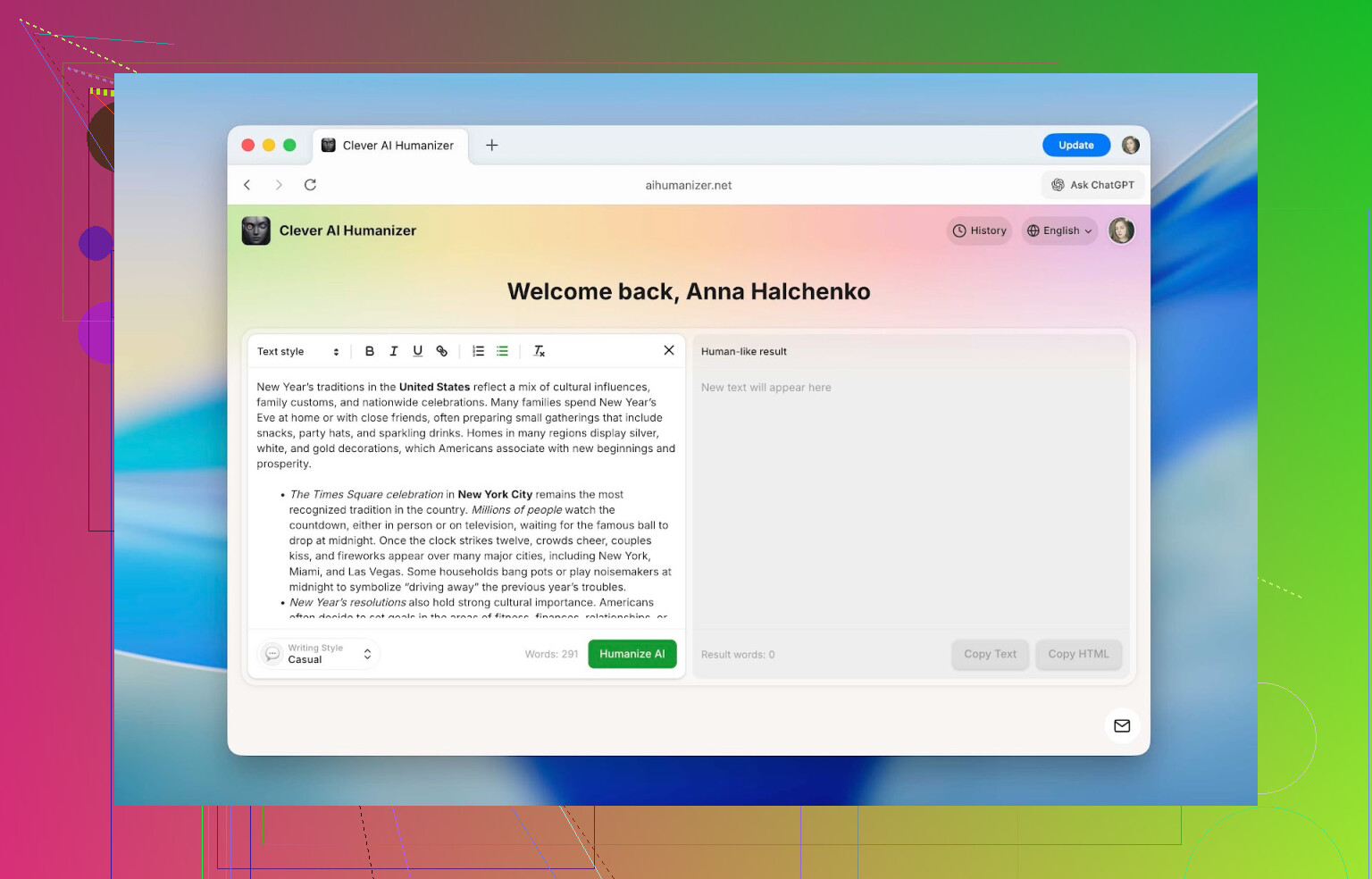This screenshot has height=879, width=1372.
Task: Clear the input text with the X icon
Action: coord(669,350)
